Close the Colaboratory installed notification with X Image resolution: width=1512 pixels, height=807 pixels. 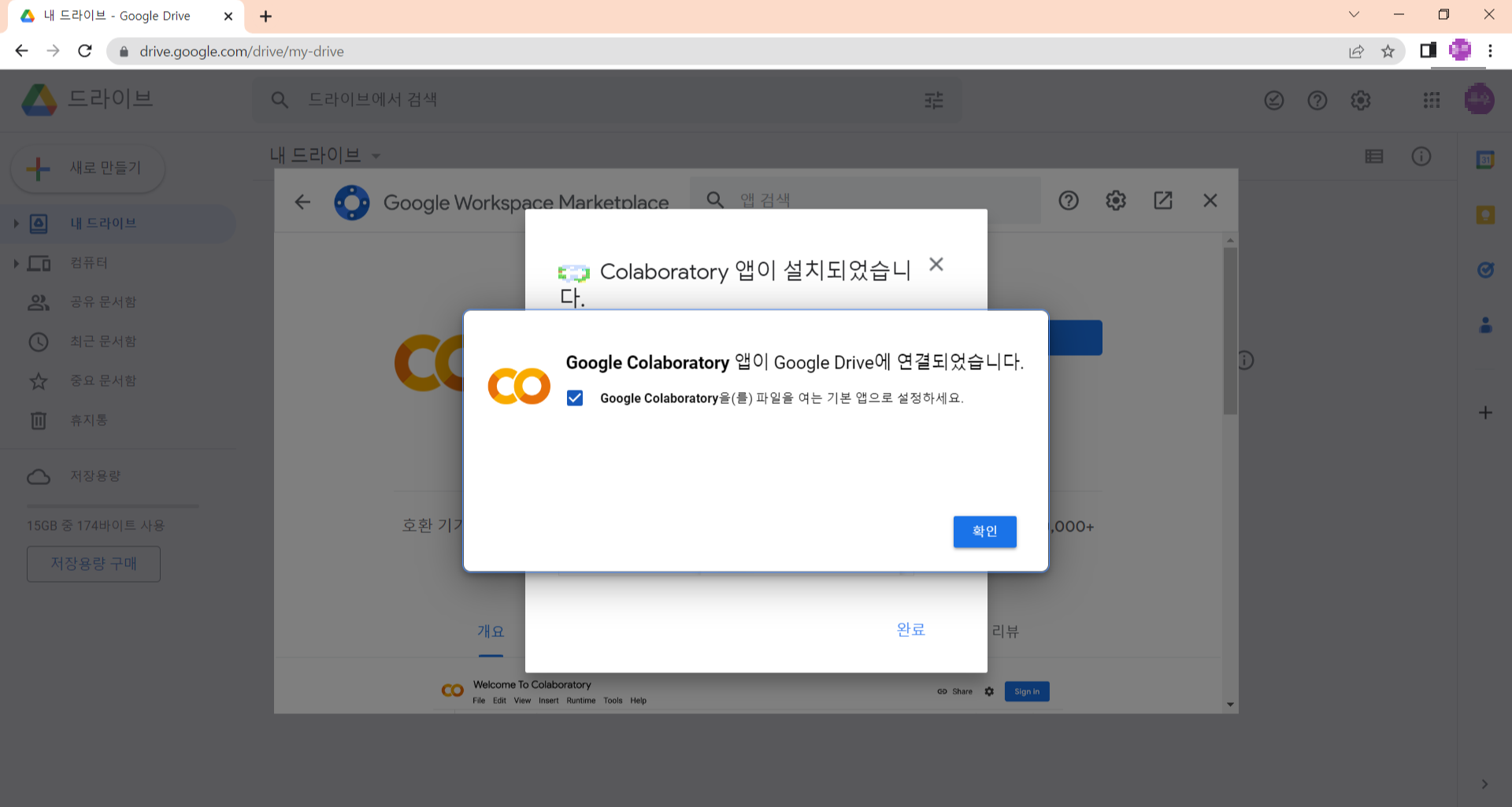(x=936, y=265)
